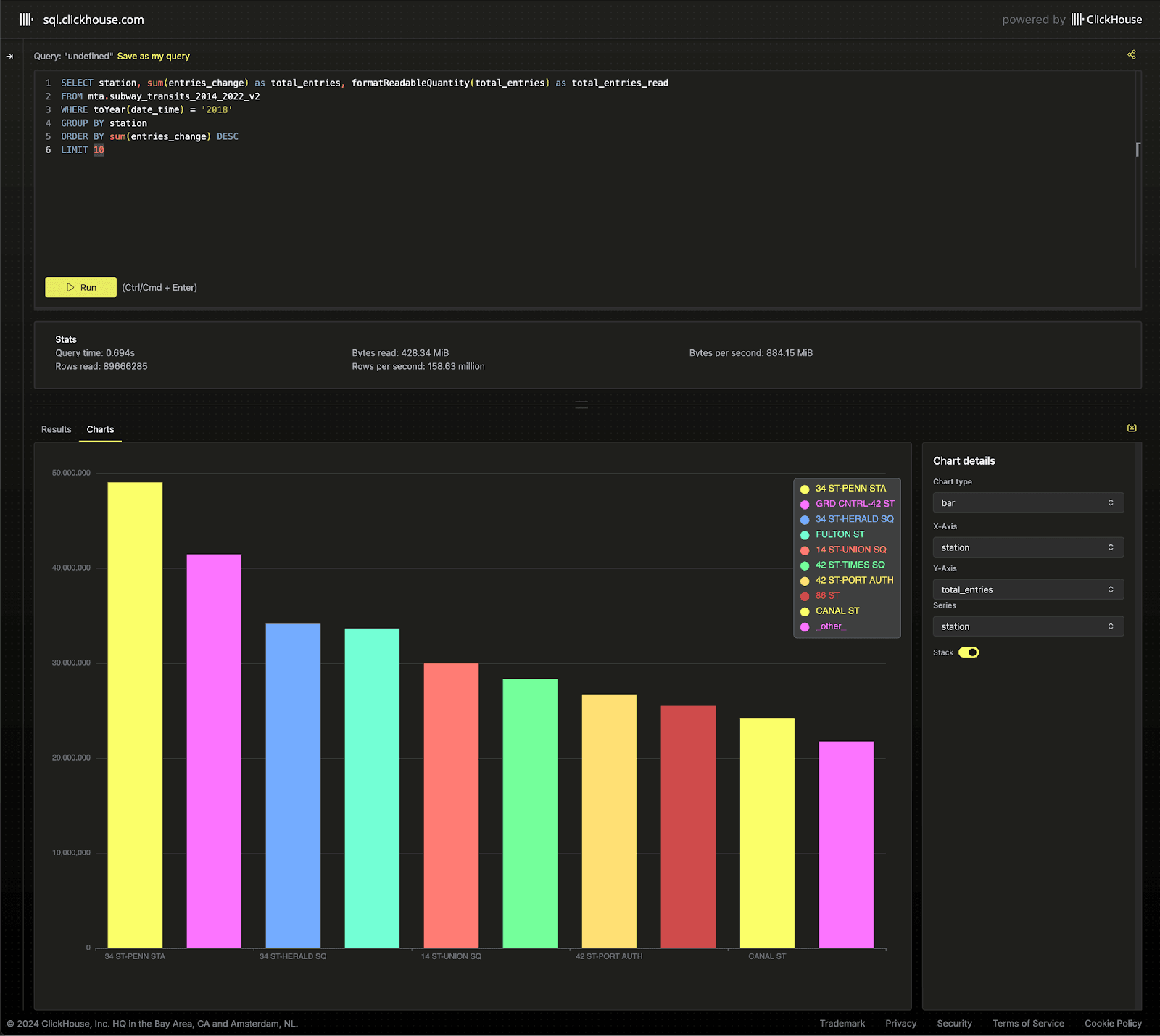Open the Chart type dropdown
The height and width of the screenshot is (1036, 1160).
(x=1027, y=503)
